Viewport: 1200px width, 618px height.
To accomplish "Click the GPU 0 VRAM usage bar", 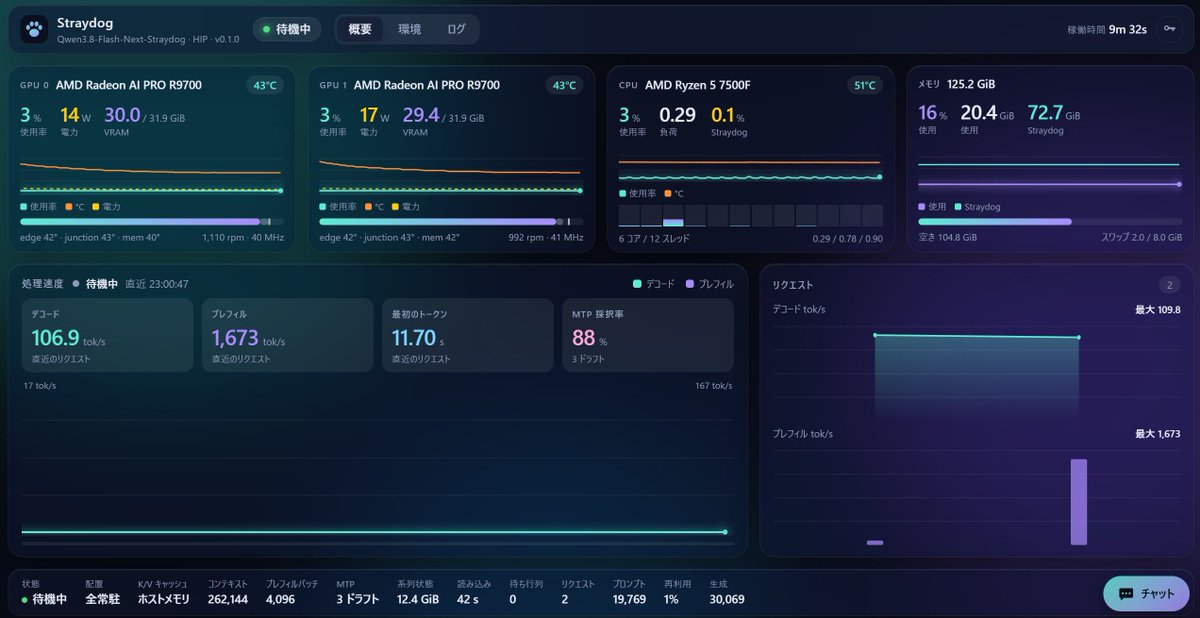I will click(x=152, y=222).
